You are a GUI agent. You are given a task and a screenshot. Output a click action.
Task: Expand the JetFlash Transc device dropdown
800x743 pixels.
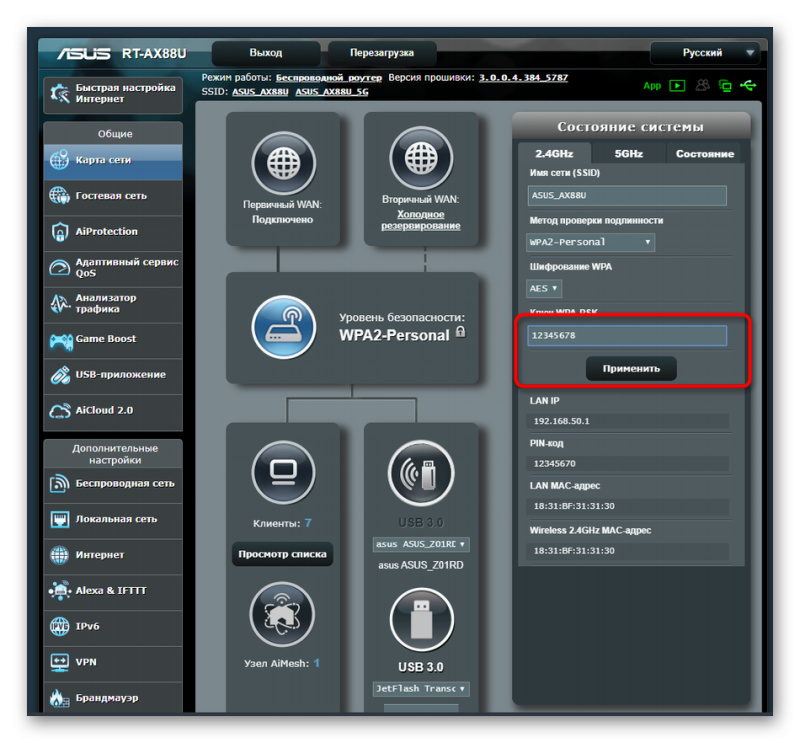(421, 689)
